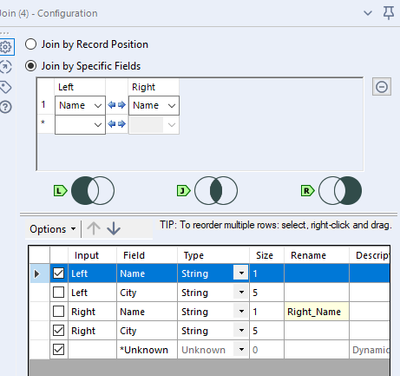Click the Field column header
The height and width of the screenshot is (376, 400).
[147, 255]
